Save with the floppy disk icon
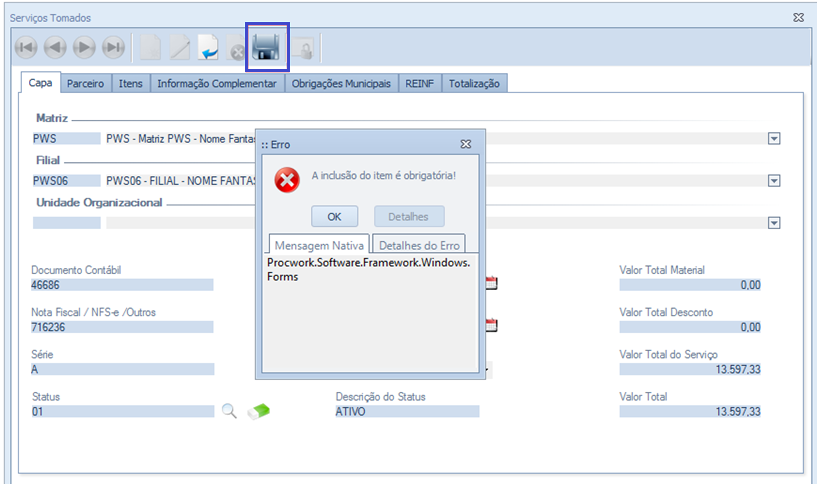The image size is (819, 485). pyautogui.click(x=266, y=48)
